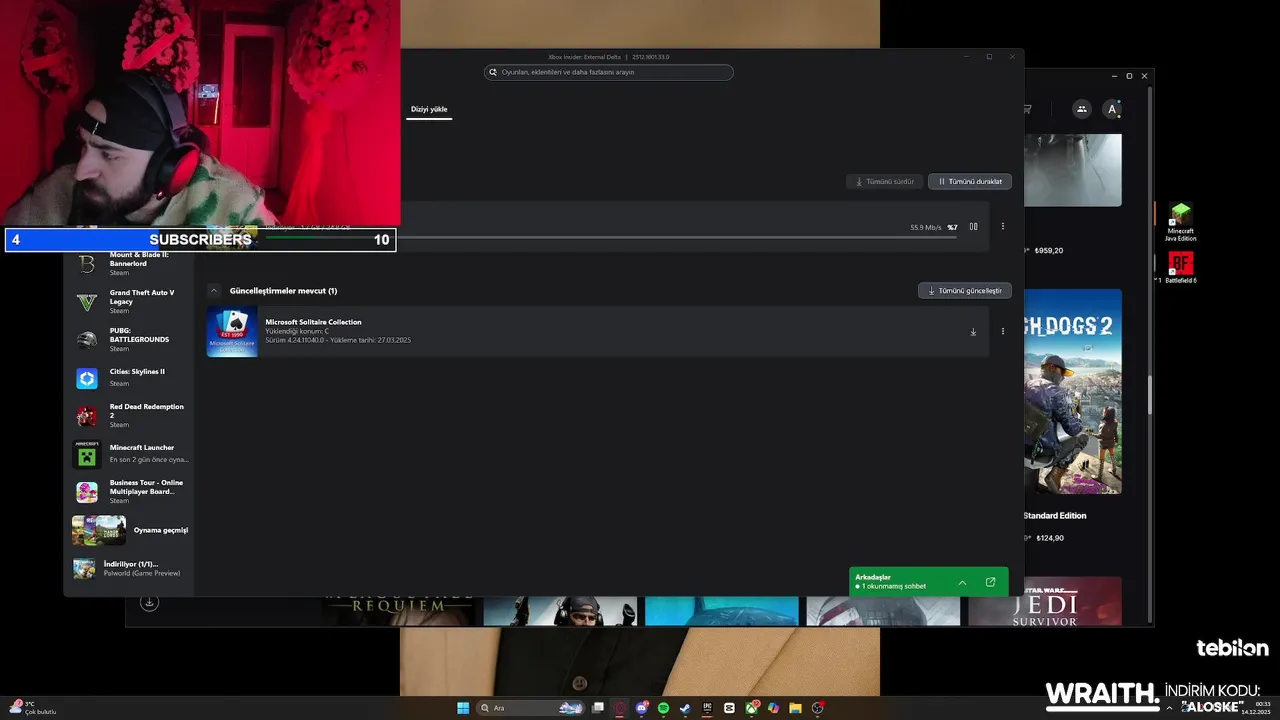Pop out the Arkadaşlar chat window
Image resolution: width=1280 pixels, height=720 pixels.
(x=990, y=582)
